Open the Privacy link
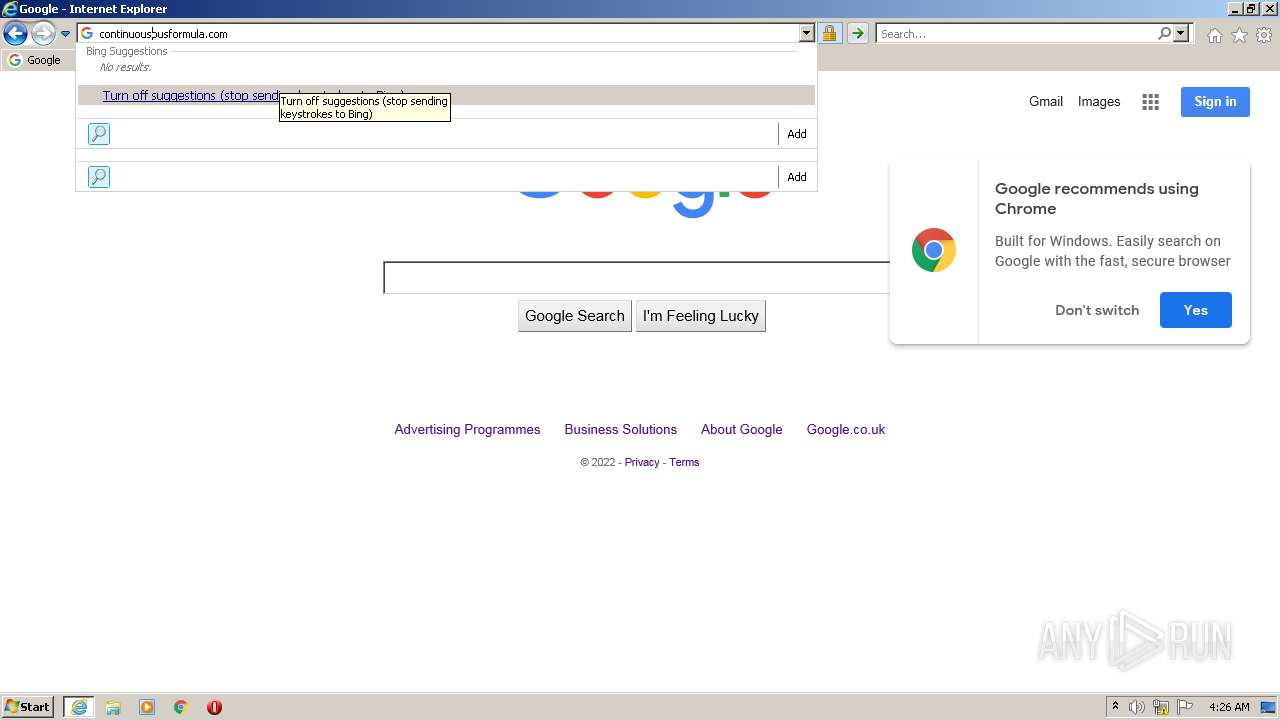1280x720 pixels. (x=642, y=462)
